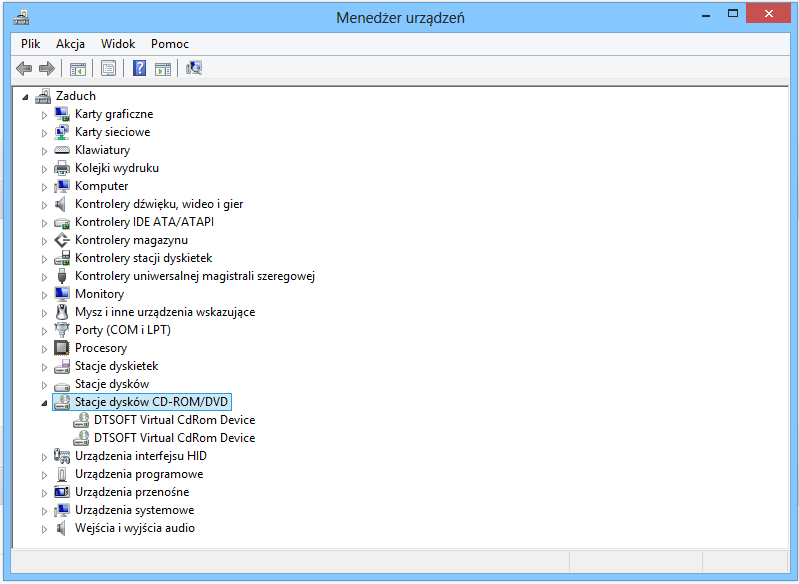Screen dimensions: 799x584
Task: Select first DTSOFT Virtual CdRom Device text
Action: [174, 420]
